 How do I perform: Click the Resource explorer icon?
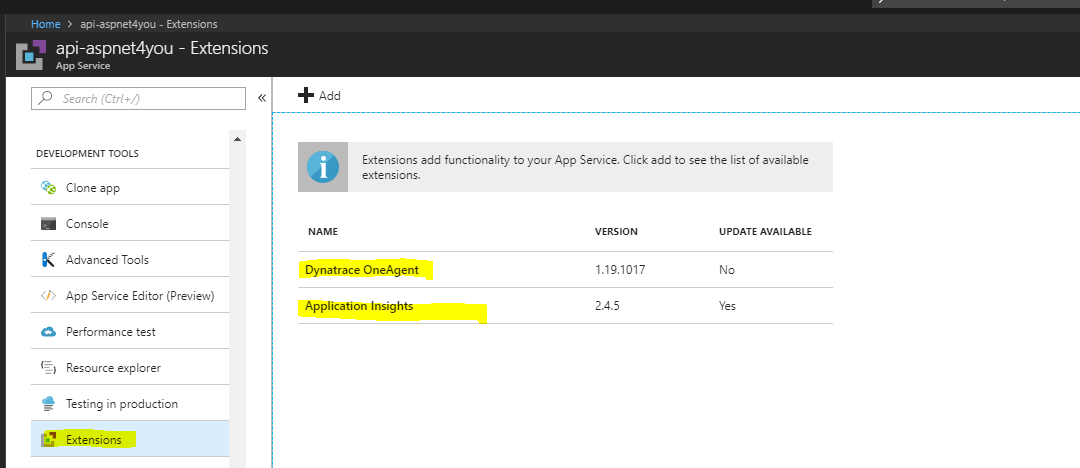(x=48, y=367)
